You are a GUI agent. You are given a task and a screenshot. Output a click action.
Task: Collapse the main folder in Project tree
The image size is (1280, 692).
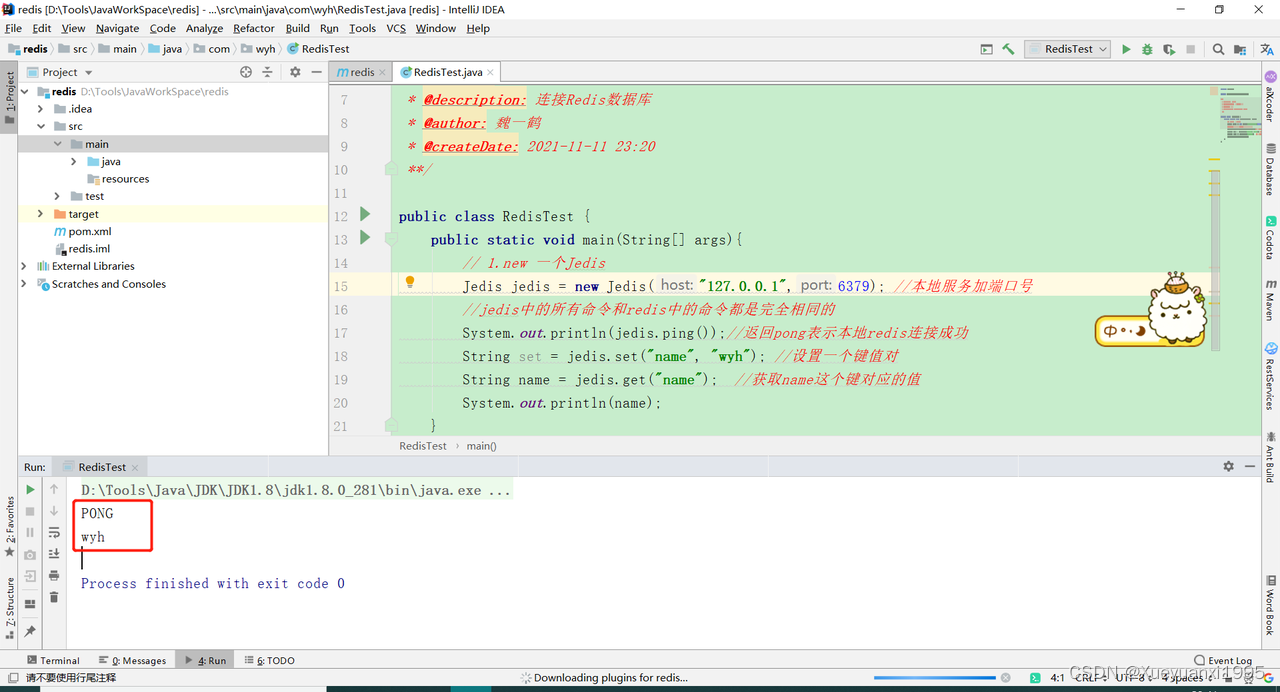57,143
